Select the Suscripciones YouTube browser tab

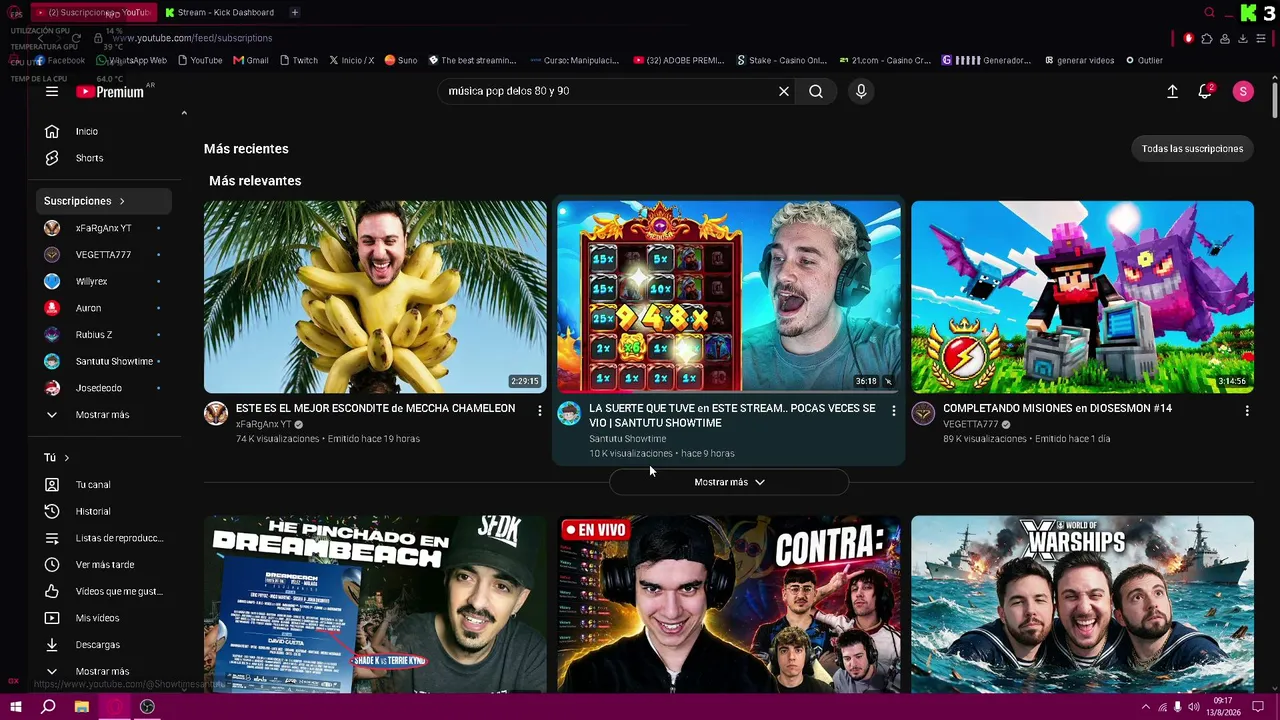[x=93, y=12]
